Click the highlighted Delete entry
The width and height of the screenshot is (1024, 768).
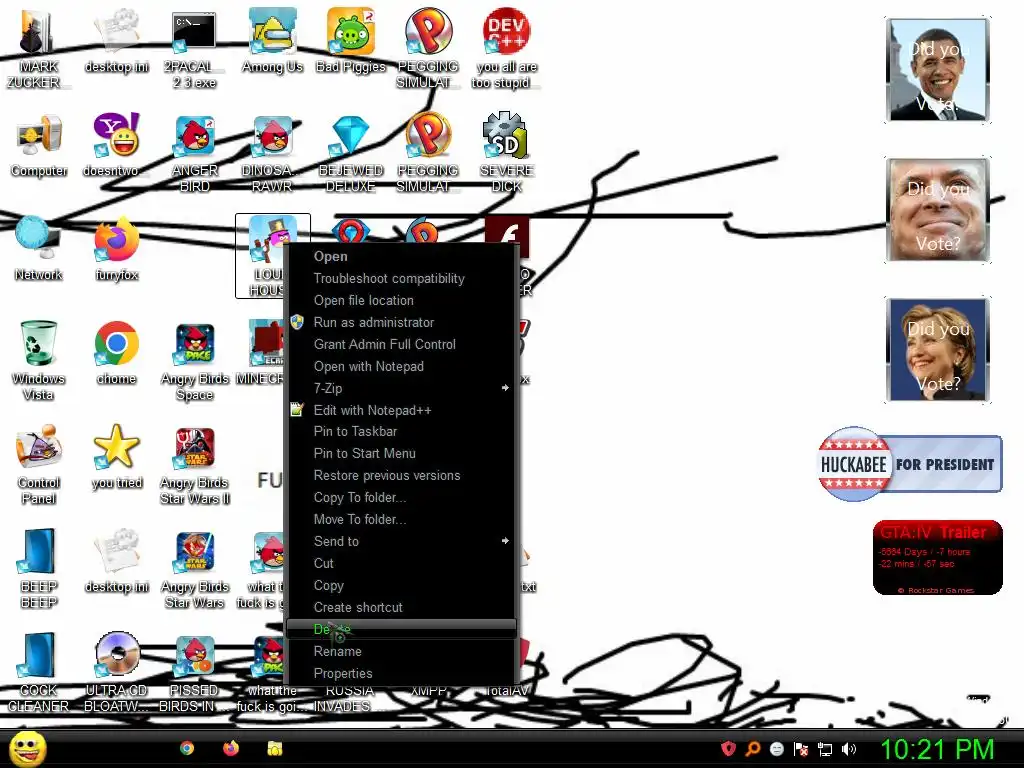tap(402, 629)
